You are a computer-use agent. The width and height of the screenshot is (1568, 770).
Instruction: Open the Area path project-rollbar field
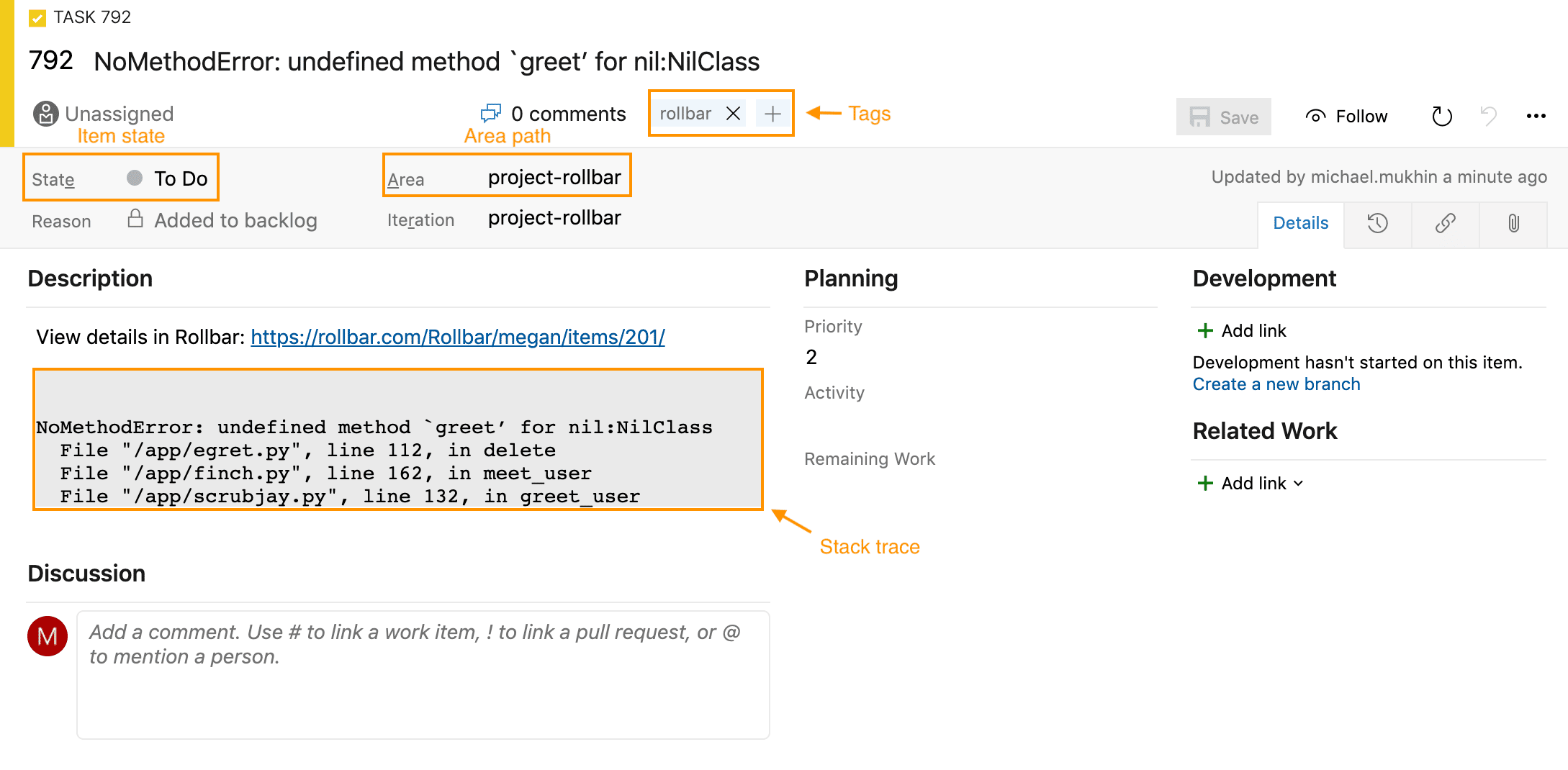click(x=554, y=178)
